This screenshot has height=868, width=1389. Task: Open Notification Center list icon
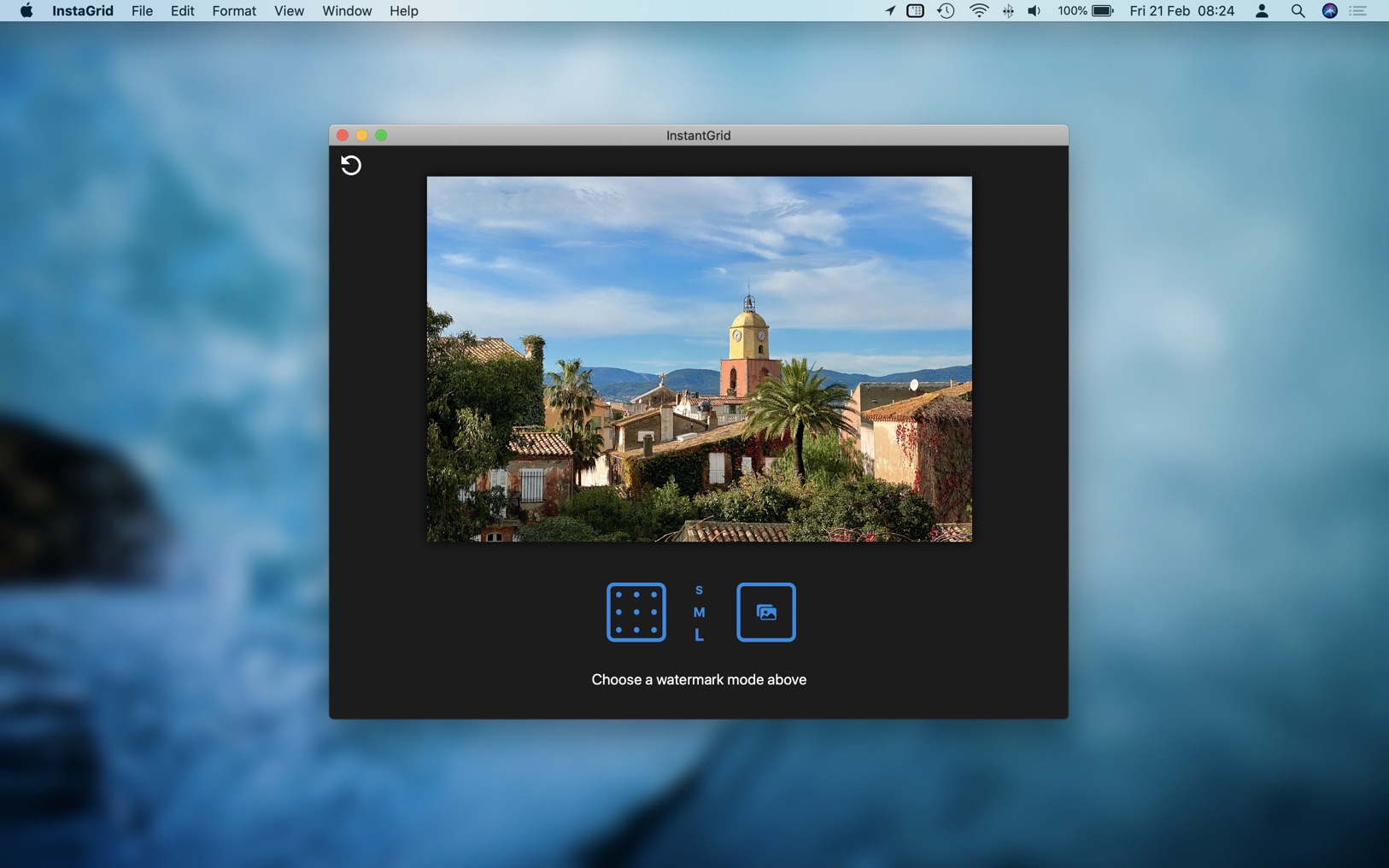coord(1357,11)
